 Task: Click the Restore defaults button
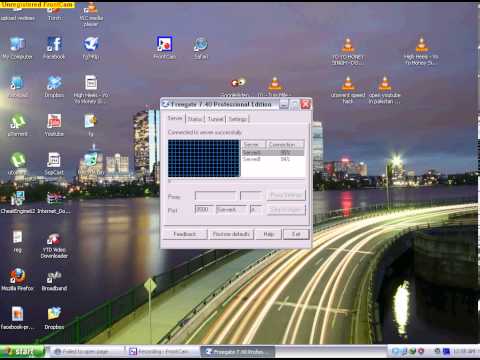click(231, 234)
